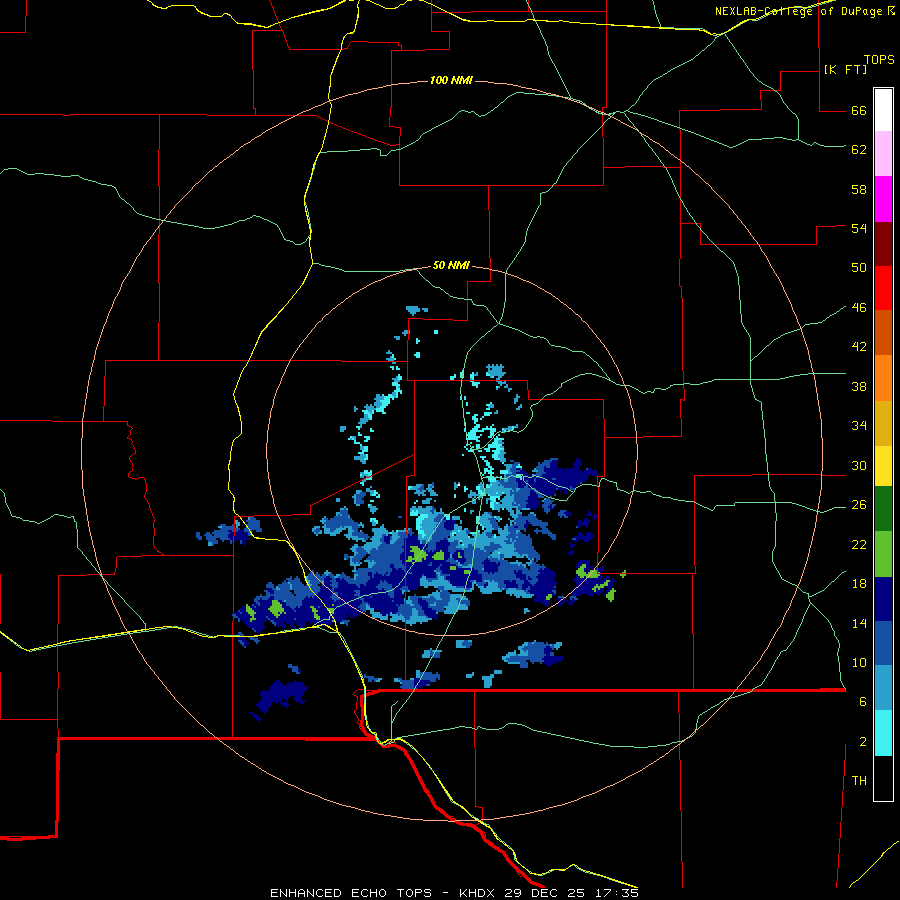Click the 30 legend value
The image size is (900, 900).
[859, 465]
